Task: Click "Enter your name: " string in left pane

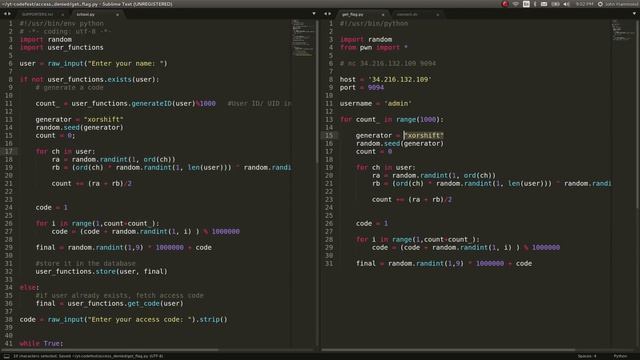Action: point(128,64)
